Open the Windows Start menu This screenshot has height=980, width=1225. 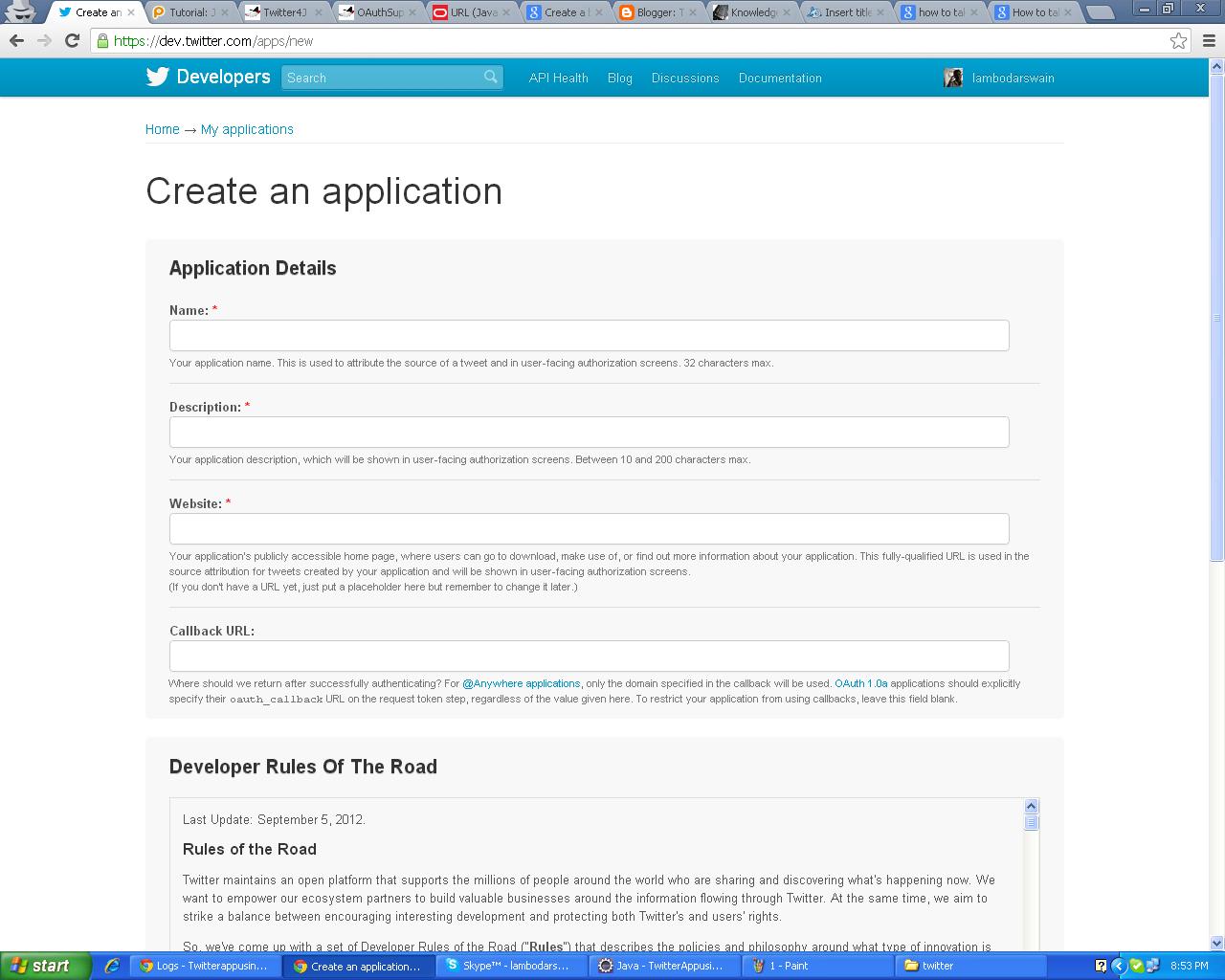(x=45, y=966)
